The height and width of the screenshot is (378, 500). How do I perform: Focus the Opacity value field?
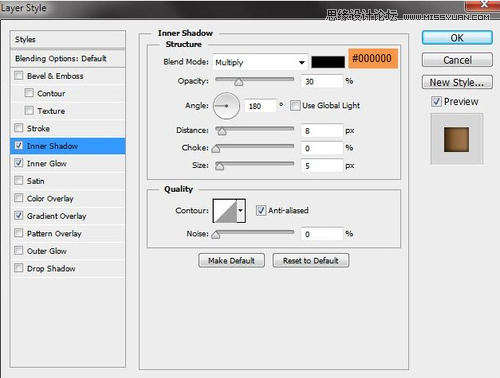click(x=322, y=81)
